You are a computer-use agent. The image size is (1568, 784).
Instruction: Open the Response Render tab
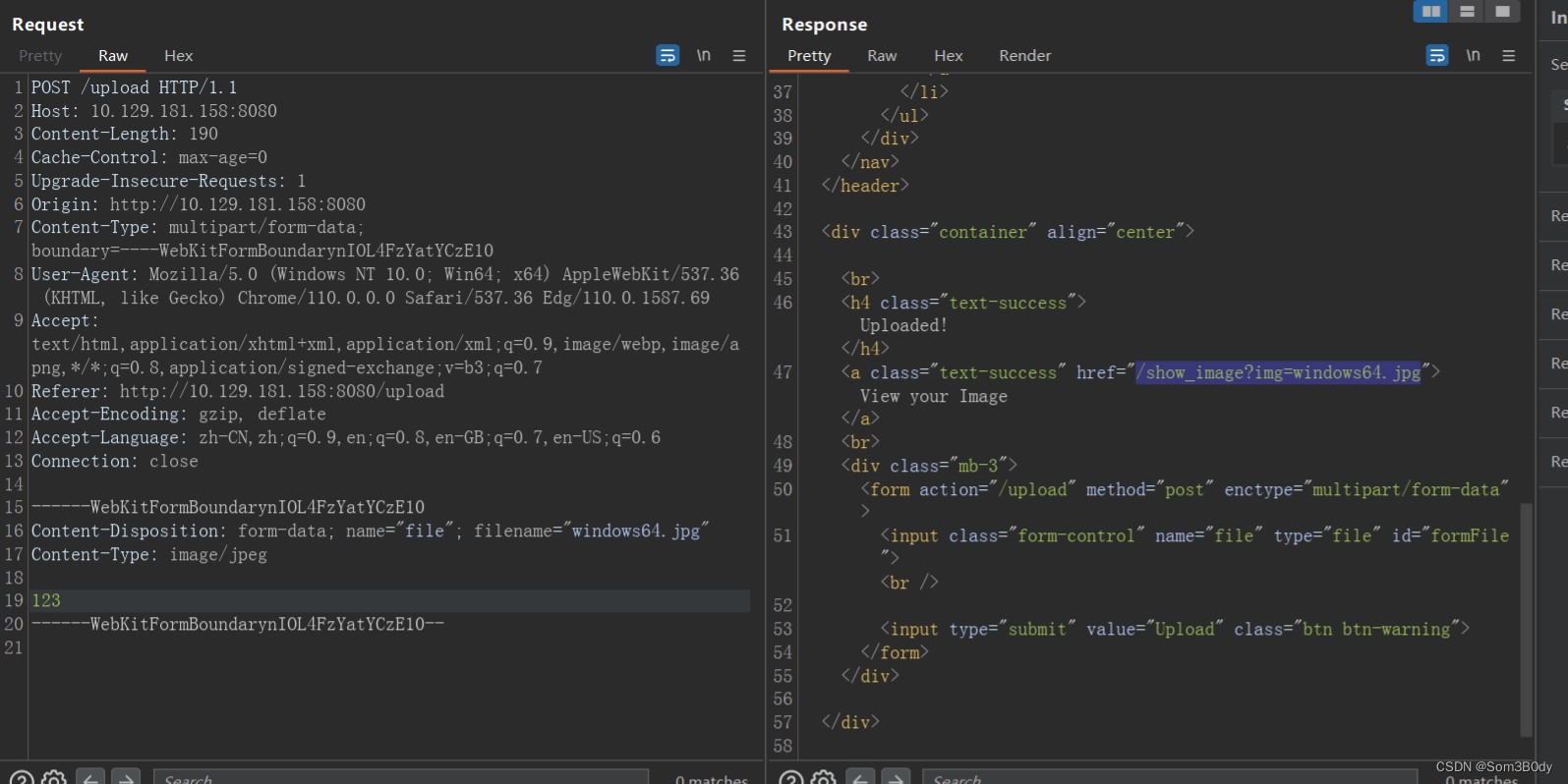pyautogui.click(x=1025, y=56)
